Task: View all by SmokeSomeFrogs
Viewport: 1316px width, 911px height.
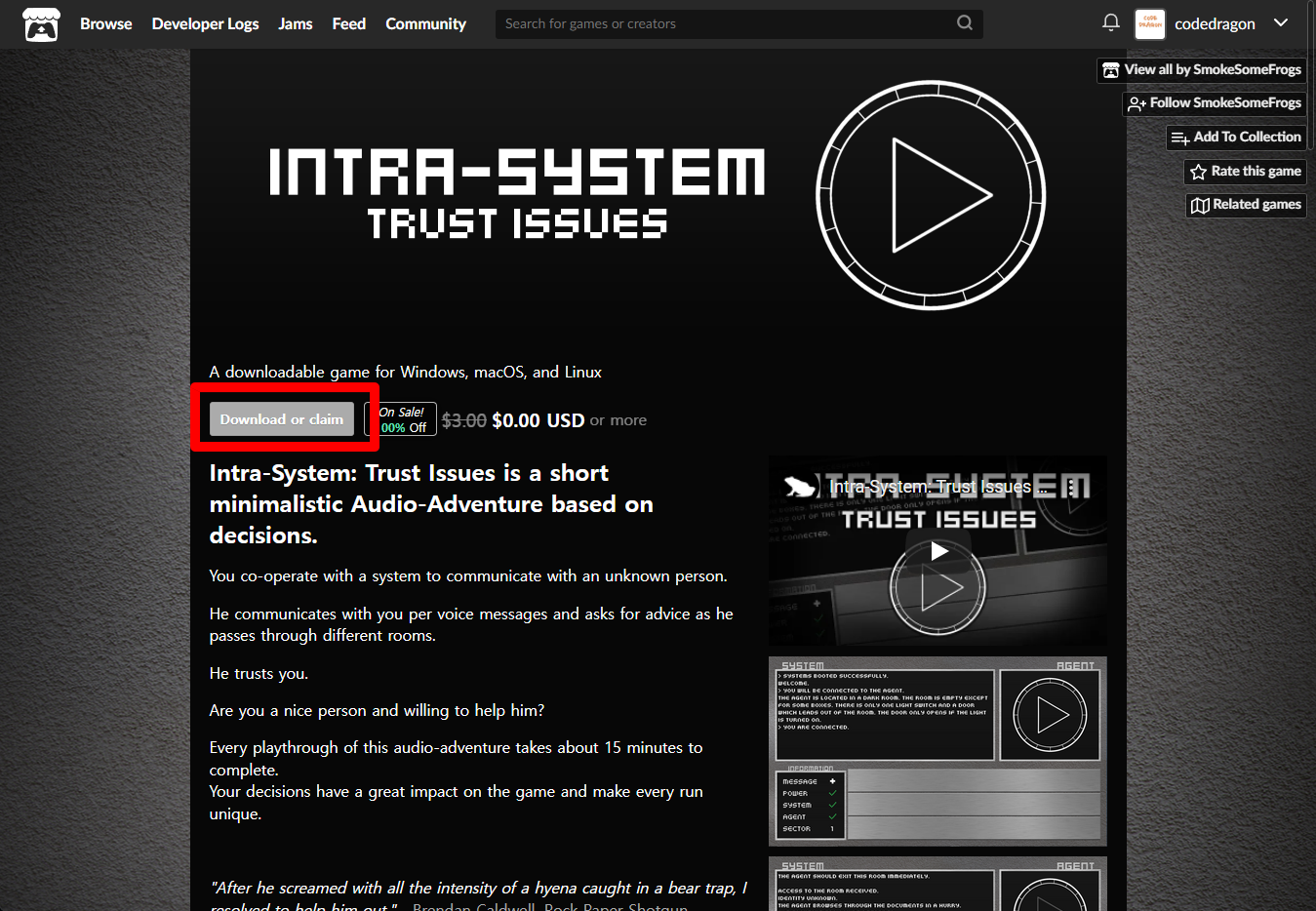Action: pos(1202,70)
